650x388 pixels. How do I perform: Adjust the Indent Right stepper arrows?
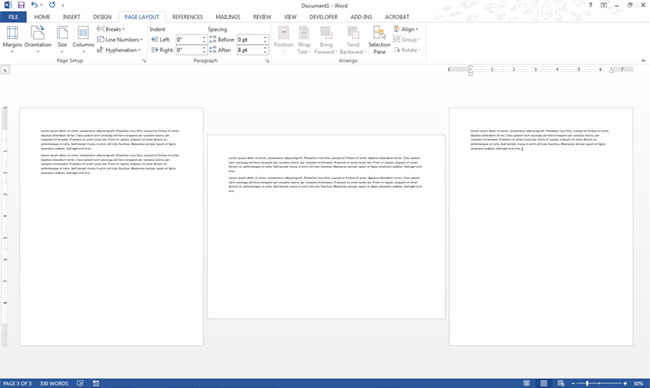pyautogui.click(x=204, y=50)
